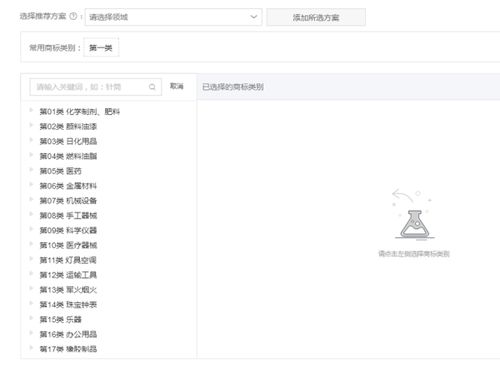Click the 取消 link next to search
The width and height of the screenshot is (500, 369).
(x=176, y=86)
